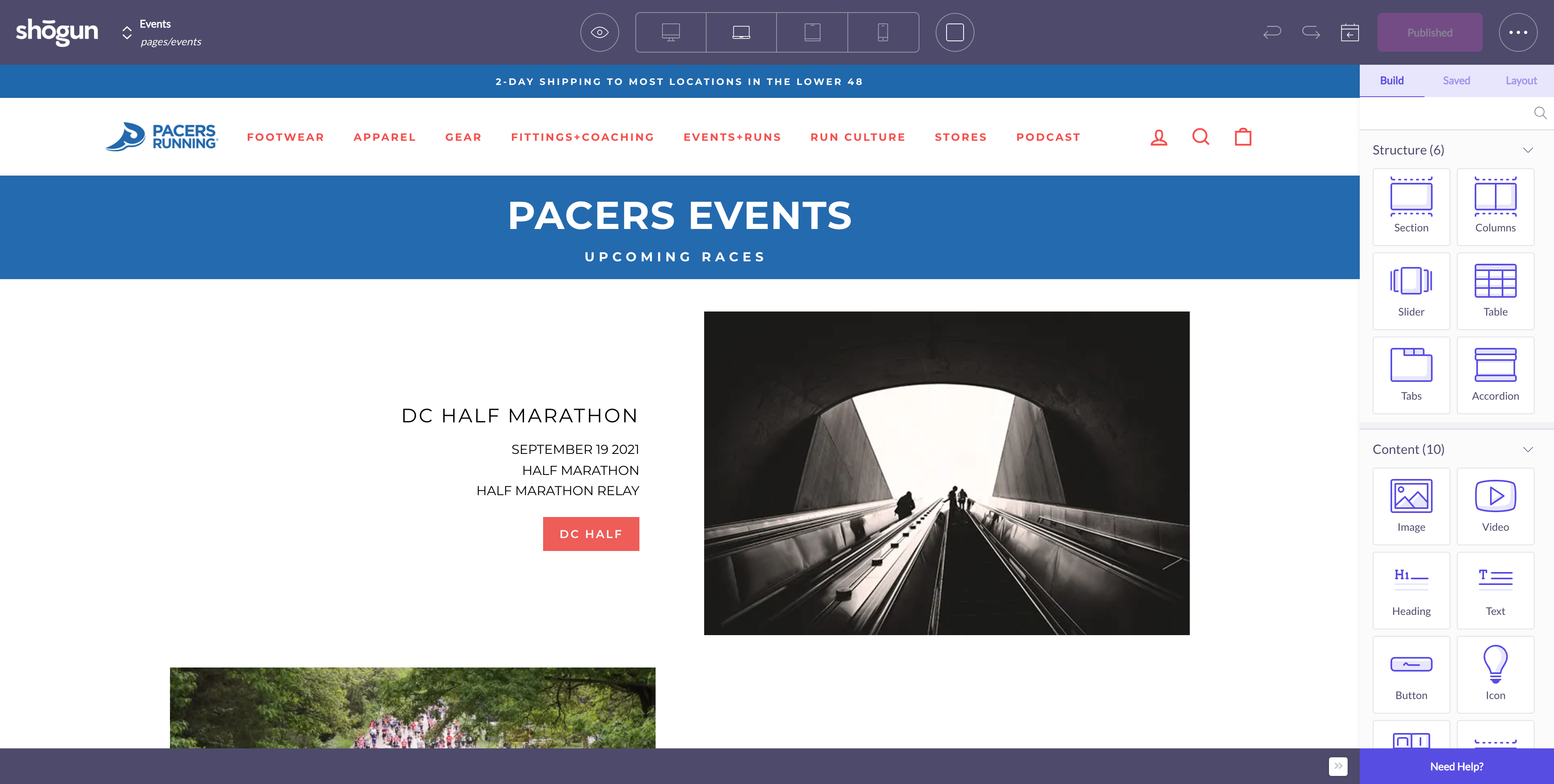Image resolution: width=1554 pixels, height=784 pixels.
Task: Select the Columns structure element
Action: (x=1495, y=207)
